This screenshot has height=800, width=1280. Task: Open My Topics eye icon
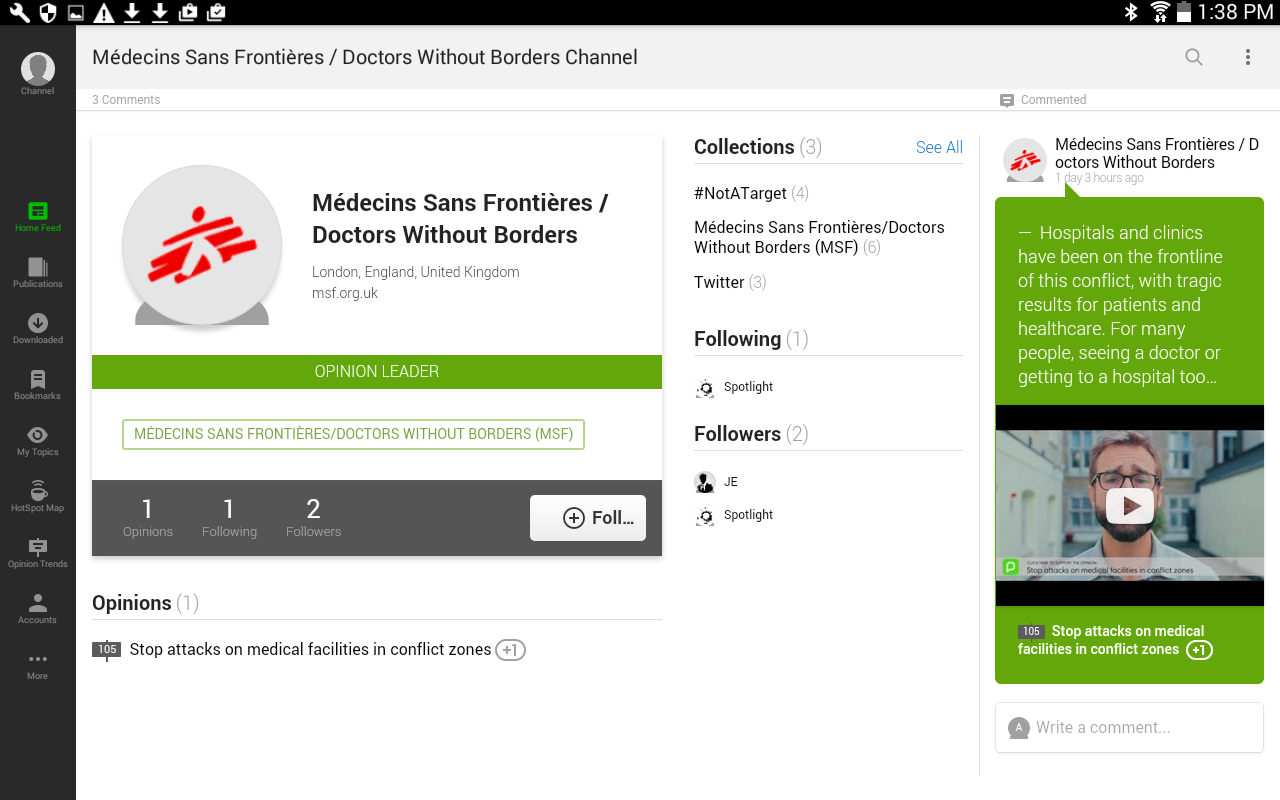[x=38, y=439]
